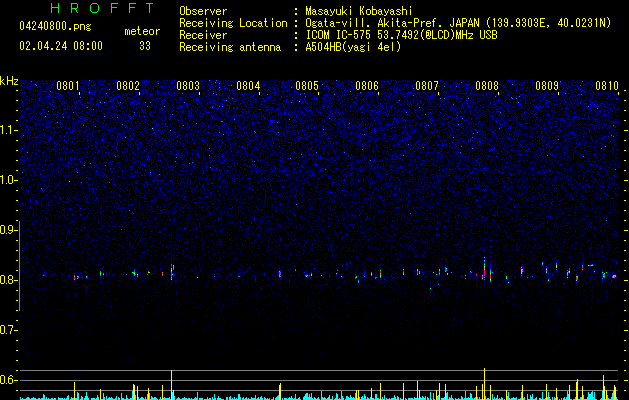Click the 0809 time marker

547,85
